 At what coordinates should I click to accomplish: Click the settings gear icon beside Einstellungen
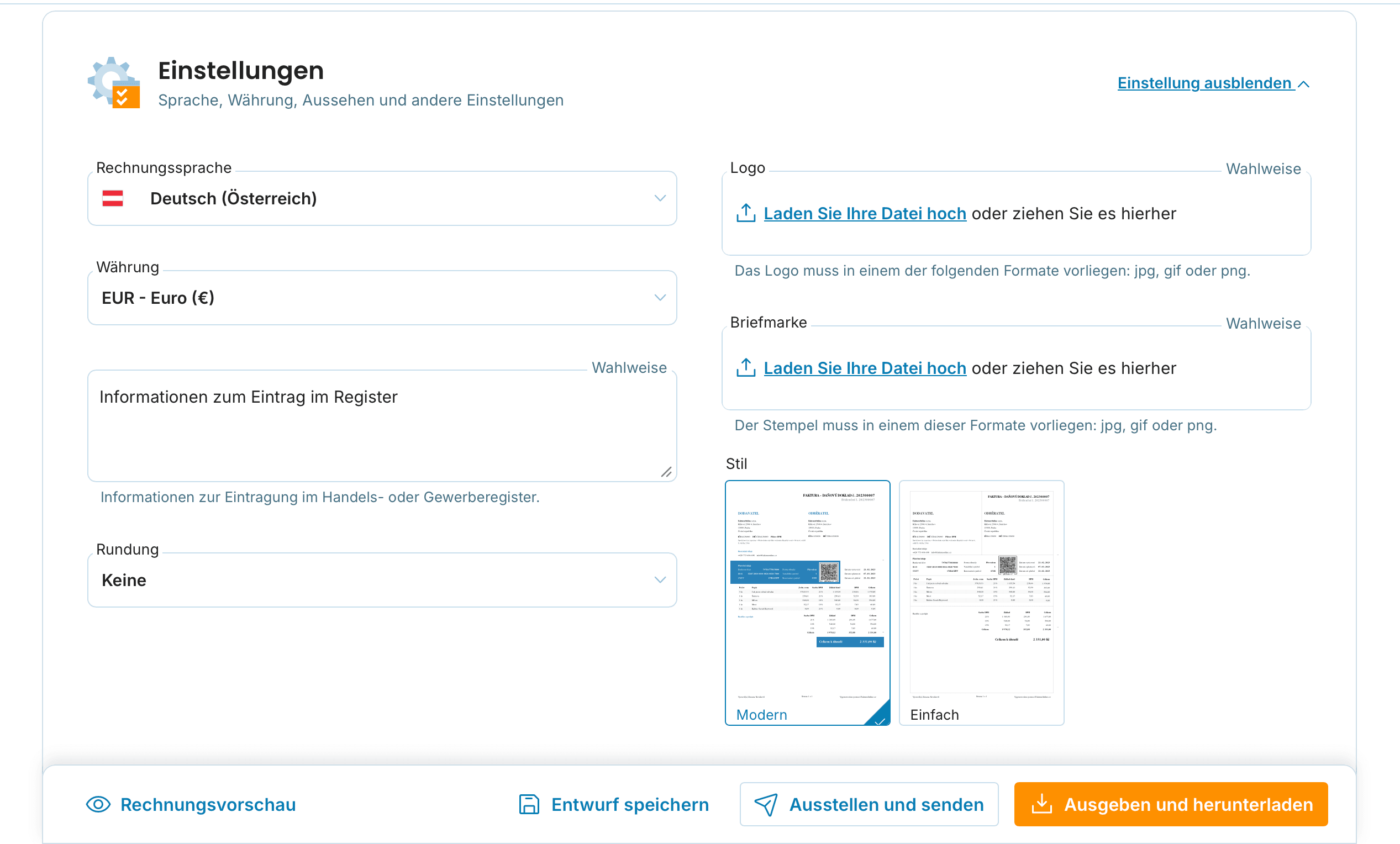pyautogui.click(x=114, y=83)
